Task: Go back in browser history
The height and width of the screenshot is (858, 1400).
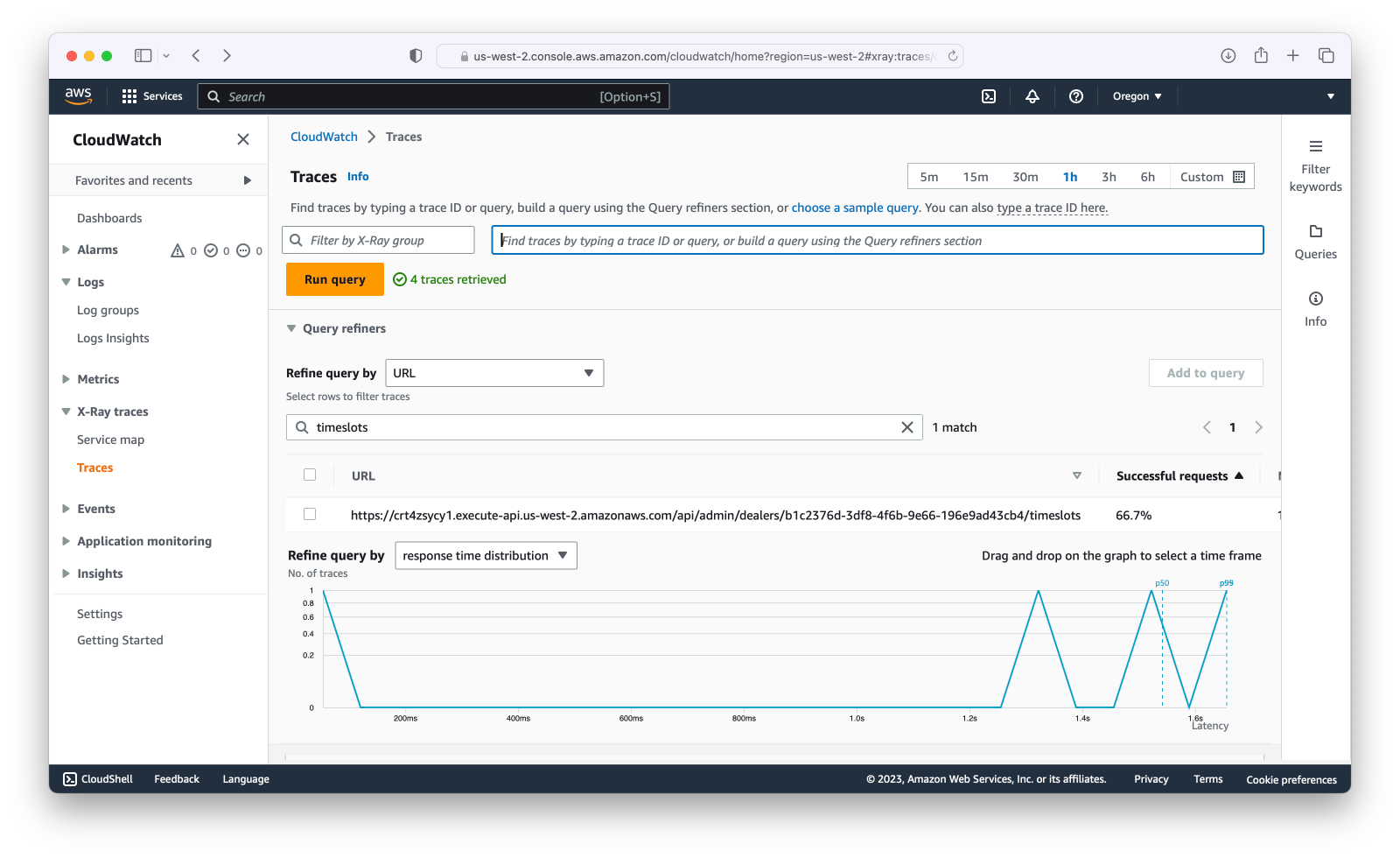Action: click(196, 55)
